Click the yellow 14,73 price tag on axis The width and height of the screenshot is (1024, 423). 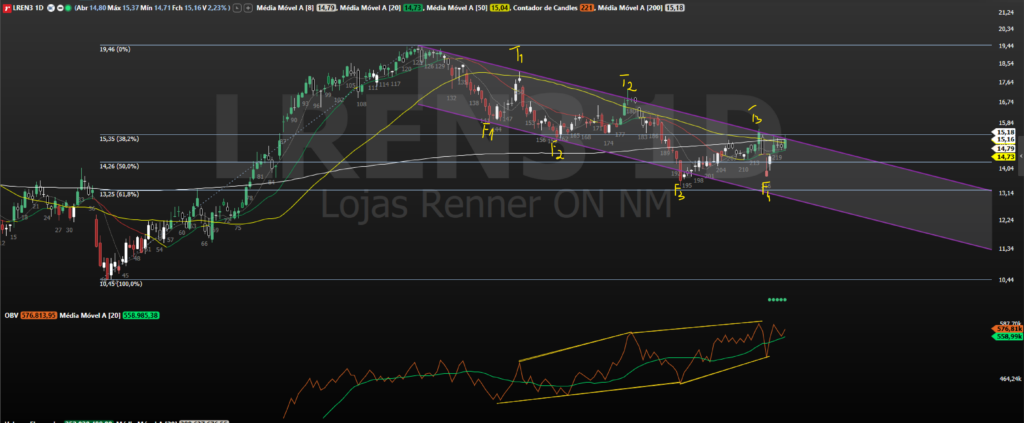pyautogui.click(x=1004, y=157)
